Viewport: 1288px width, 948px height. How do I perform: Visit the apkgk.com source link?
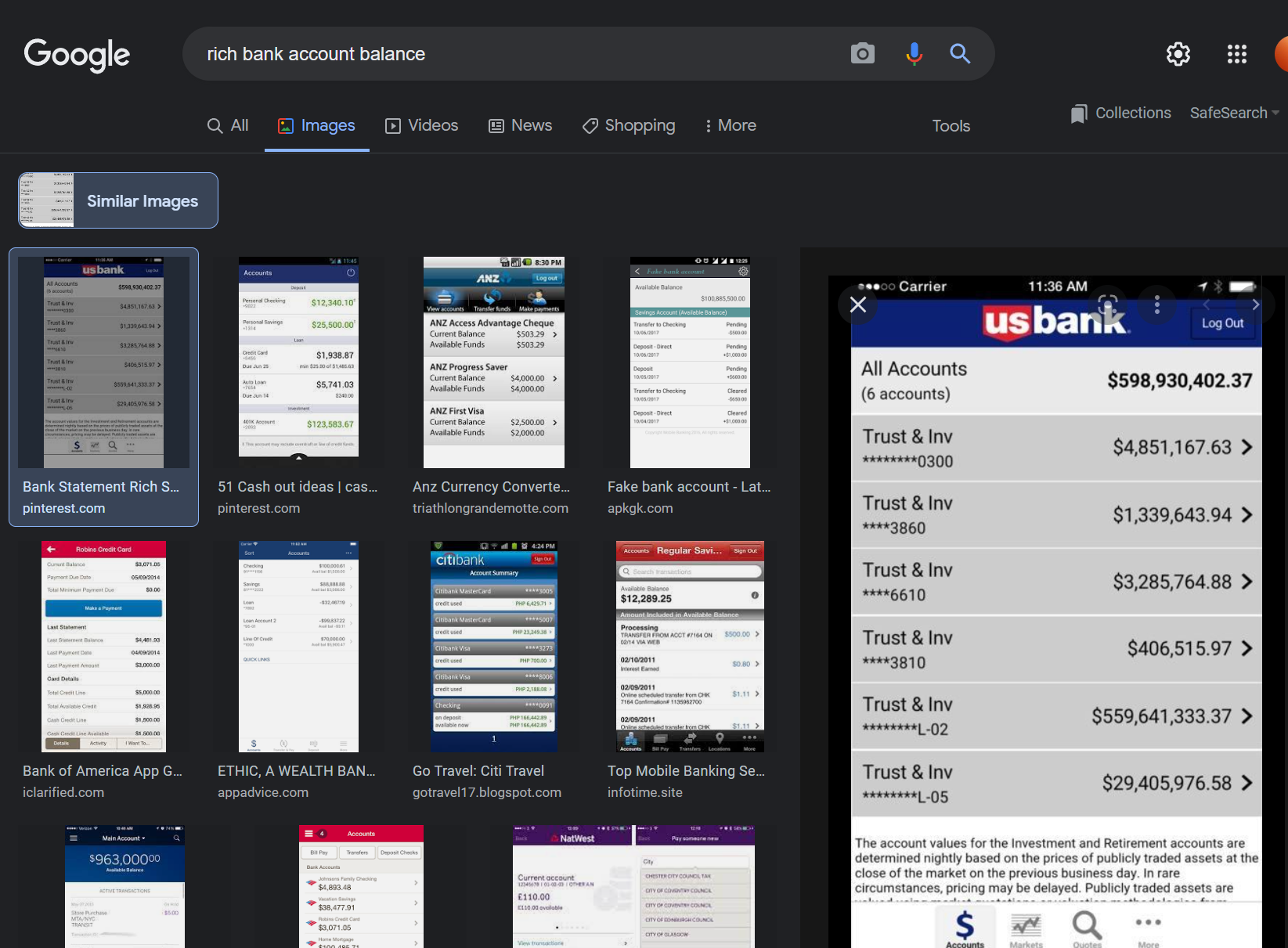(x=640, y=508)
